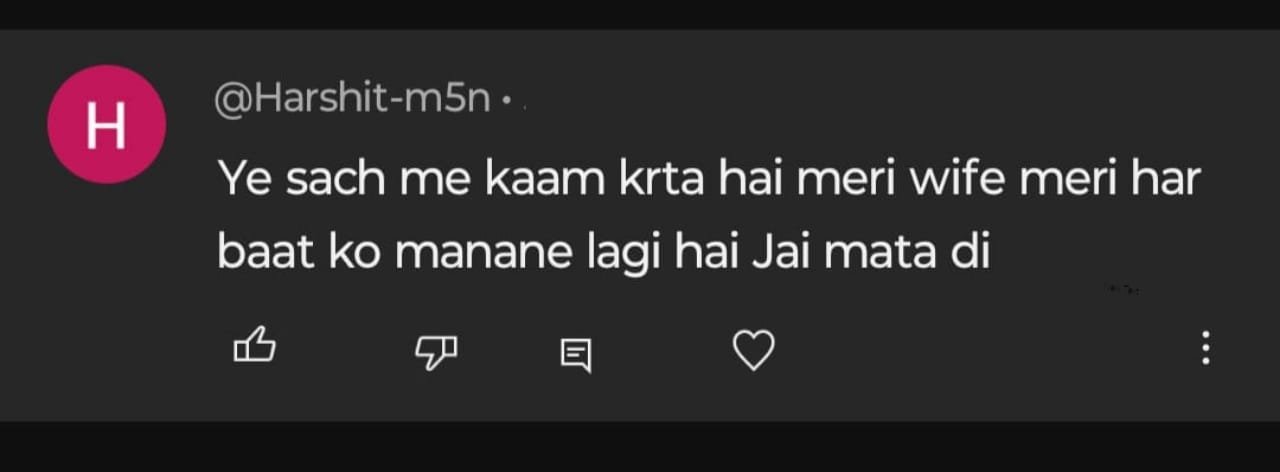Click the dot separator after the username
The height and width of the screenshot is (472, 1280).
click(507, 102)
